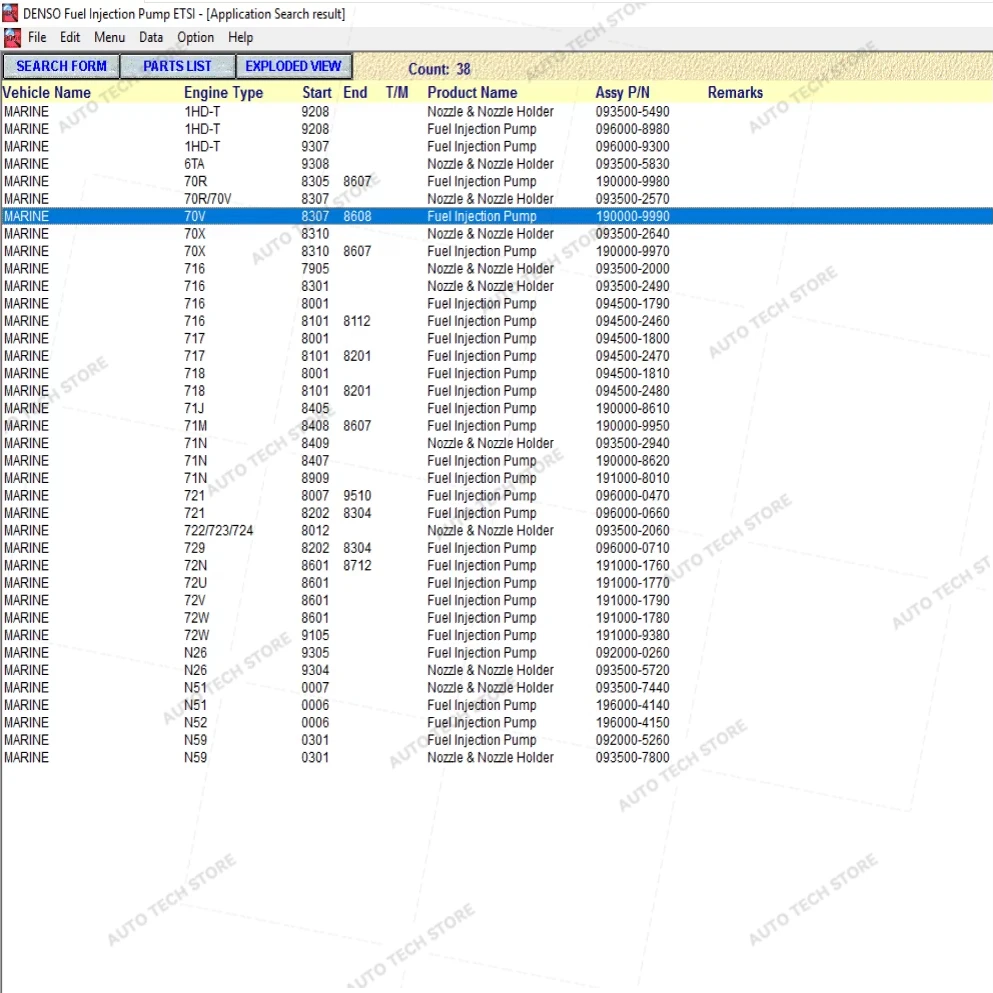Select row with part number 191000-9380
This screenshot has width=993, height=993.
496,635
